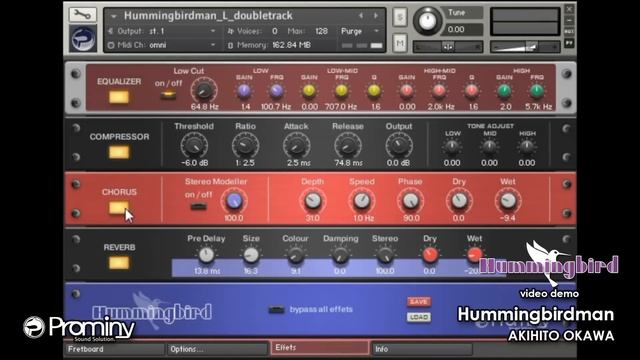Click the reverb Dry red knob
The width and height of the screenshot is (640, 360).
coord(429,256)
